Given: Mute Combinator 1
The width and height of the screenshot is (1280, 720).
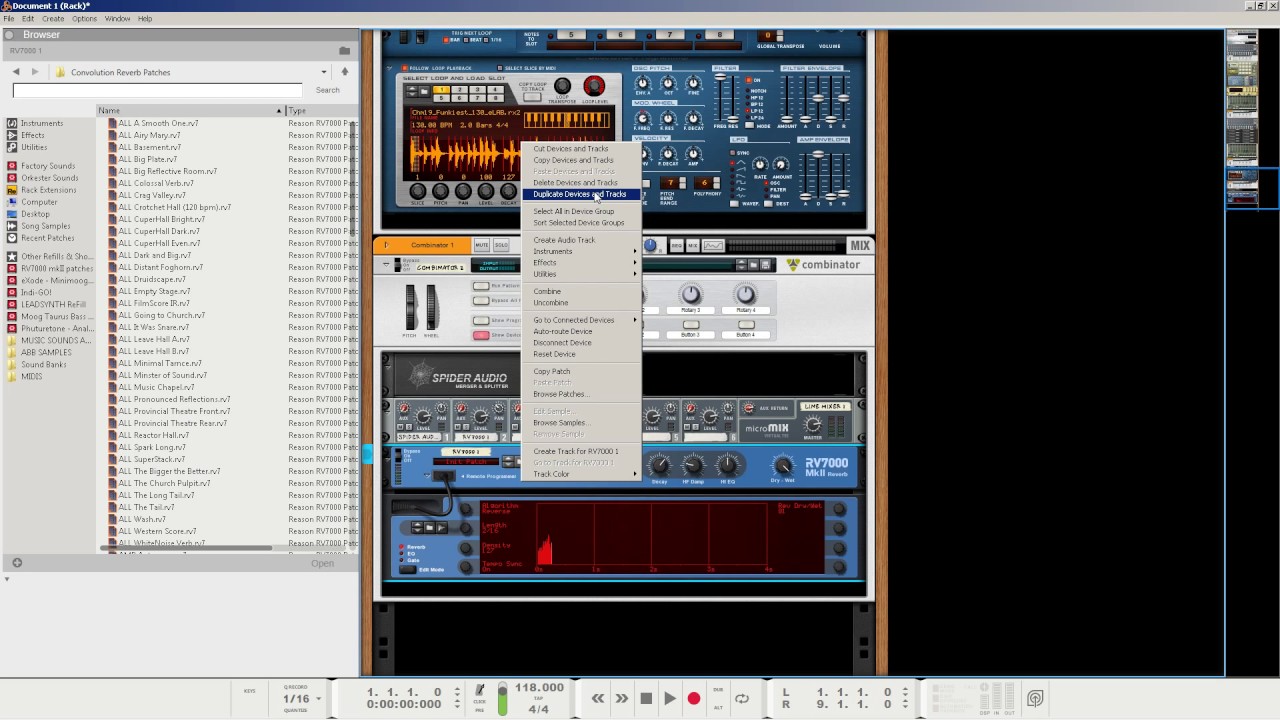Looking at the screenshot, I should (x=482, y=245).
